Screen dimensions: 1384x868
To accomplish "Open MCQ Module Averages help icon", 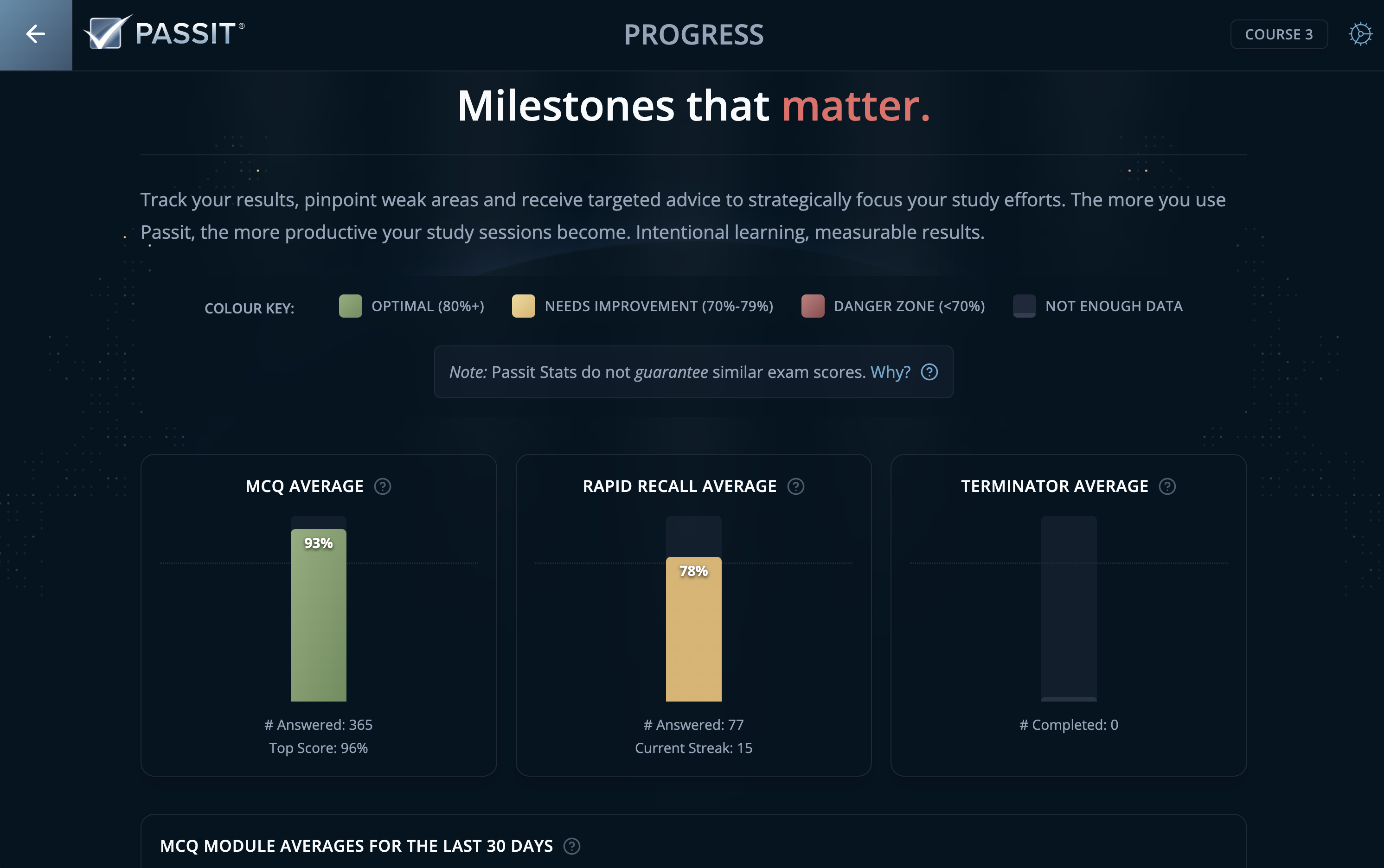I will [x=571, y=846].
